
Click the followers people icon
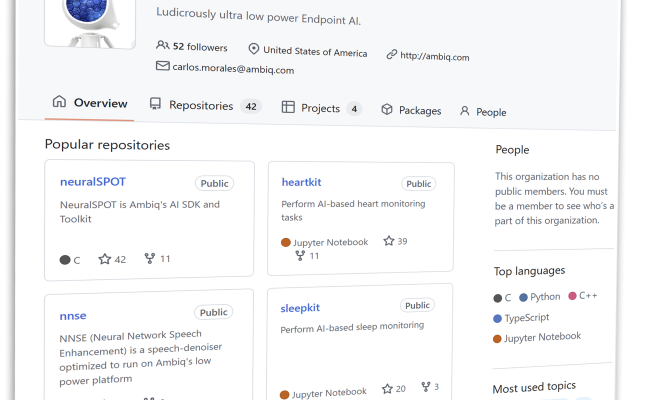pyautogui.click(x=163, y=46)
